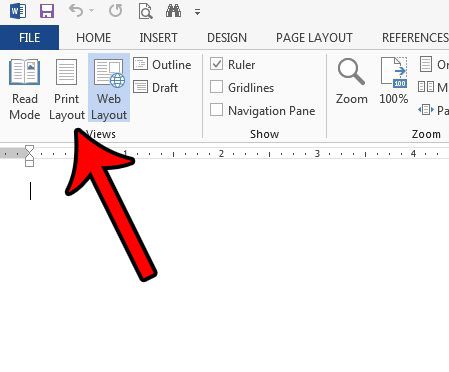The image size is (449, 372).
Task: Click the 3 inch mark on the ruler
Action: [317, 154]
